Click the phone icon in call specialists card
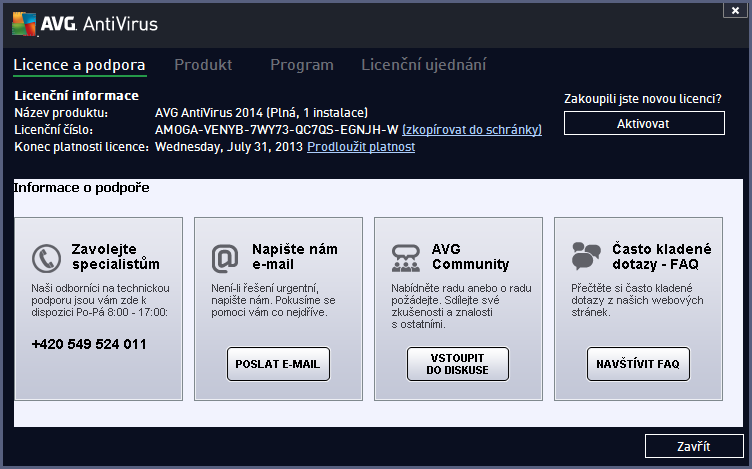The height and width of the screenshot is (469, 752). click(x=47, y=258)
